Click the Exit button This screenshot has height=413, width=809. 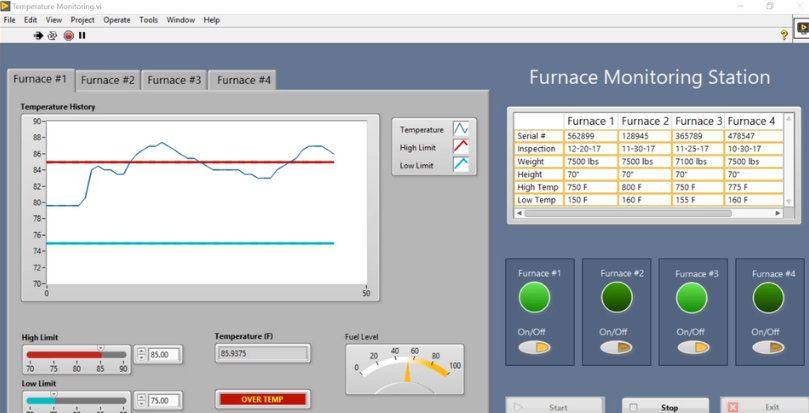[765, 406]
